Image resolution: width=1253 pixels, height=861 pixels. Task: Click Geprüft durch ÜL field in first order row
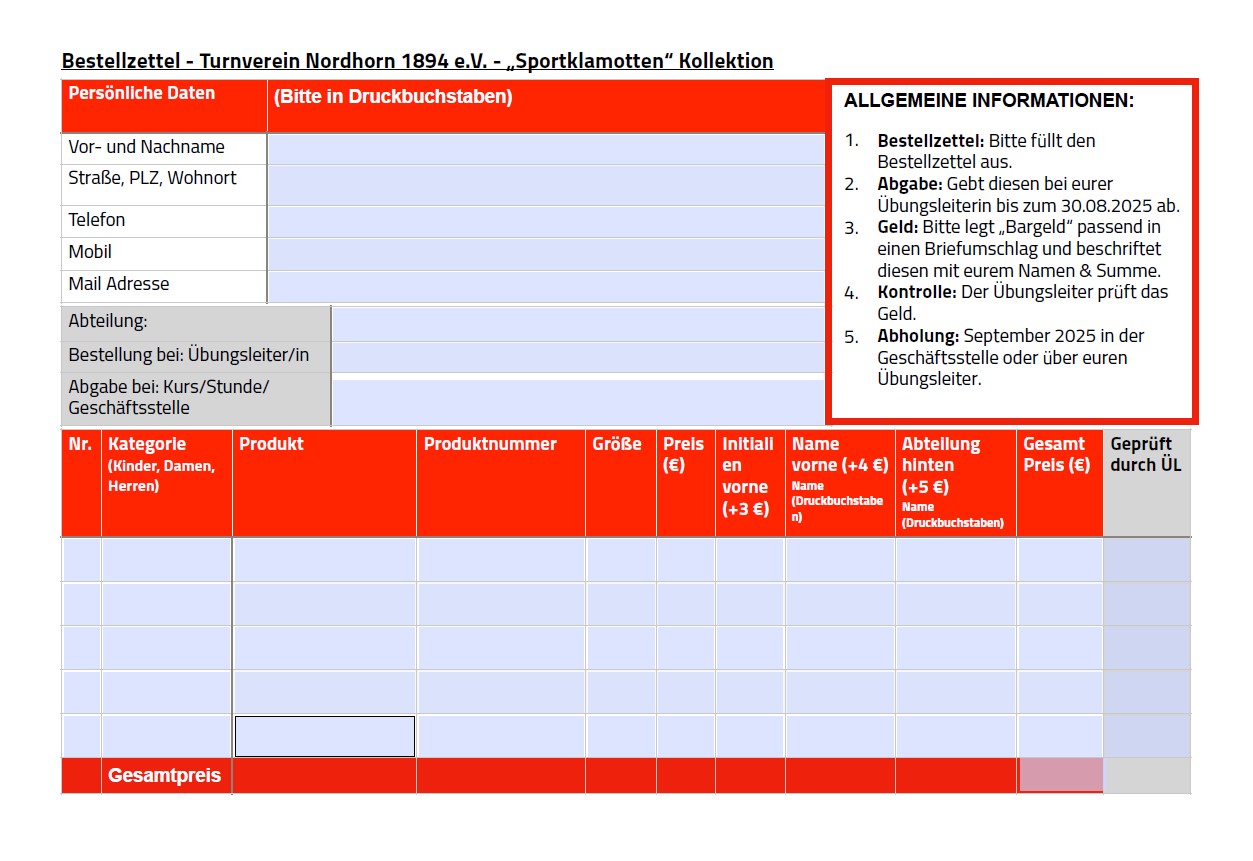[1147, 560]
